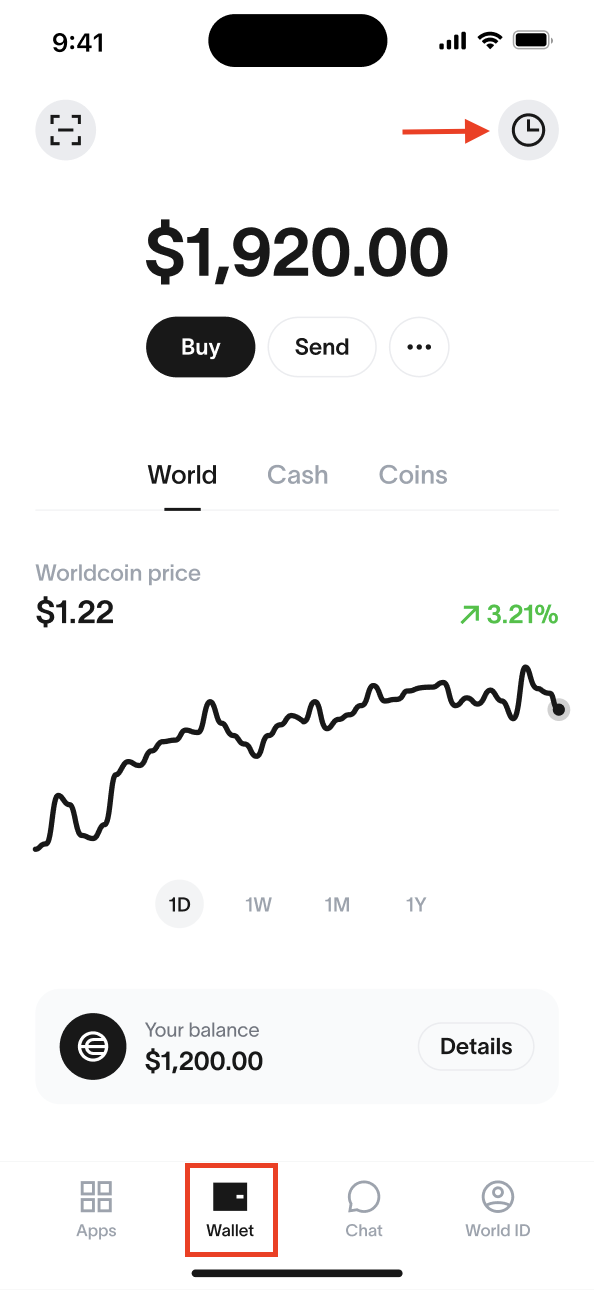Select the World tab
Screen dimensions: 594x1290
pos(182,475)
